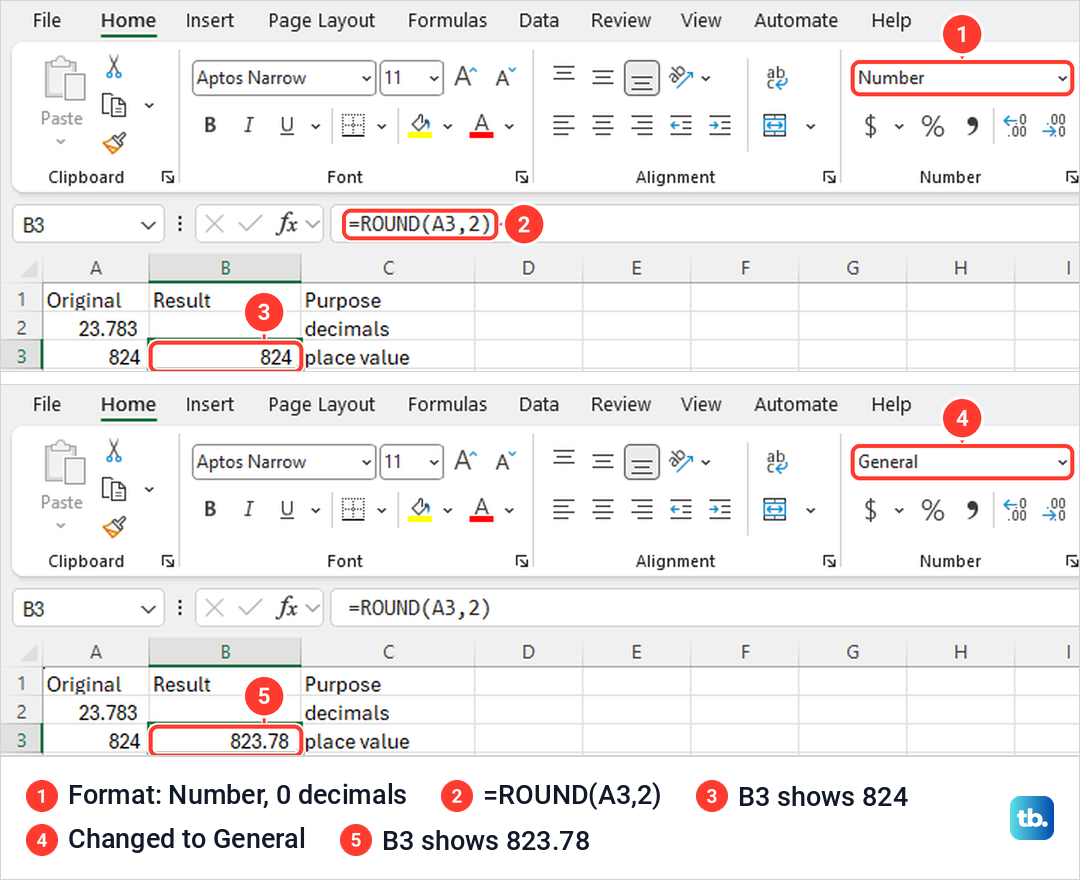Decrease decimal places in upper ribbon
Image resolution: width=1080 pixels, height=880 pixels.
pyautogui.click(x=1055, y=126)
